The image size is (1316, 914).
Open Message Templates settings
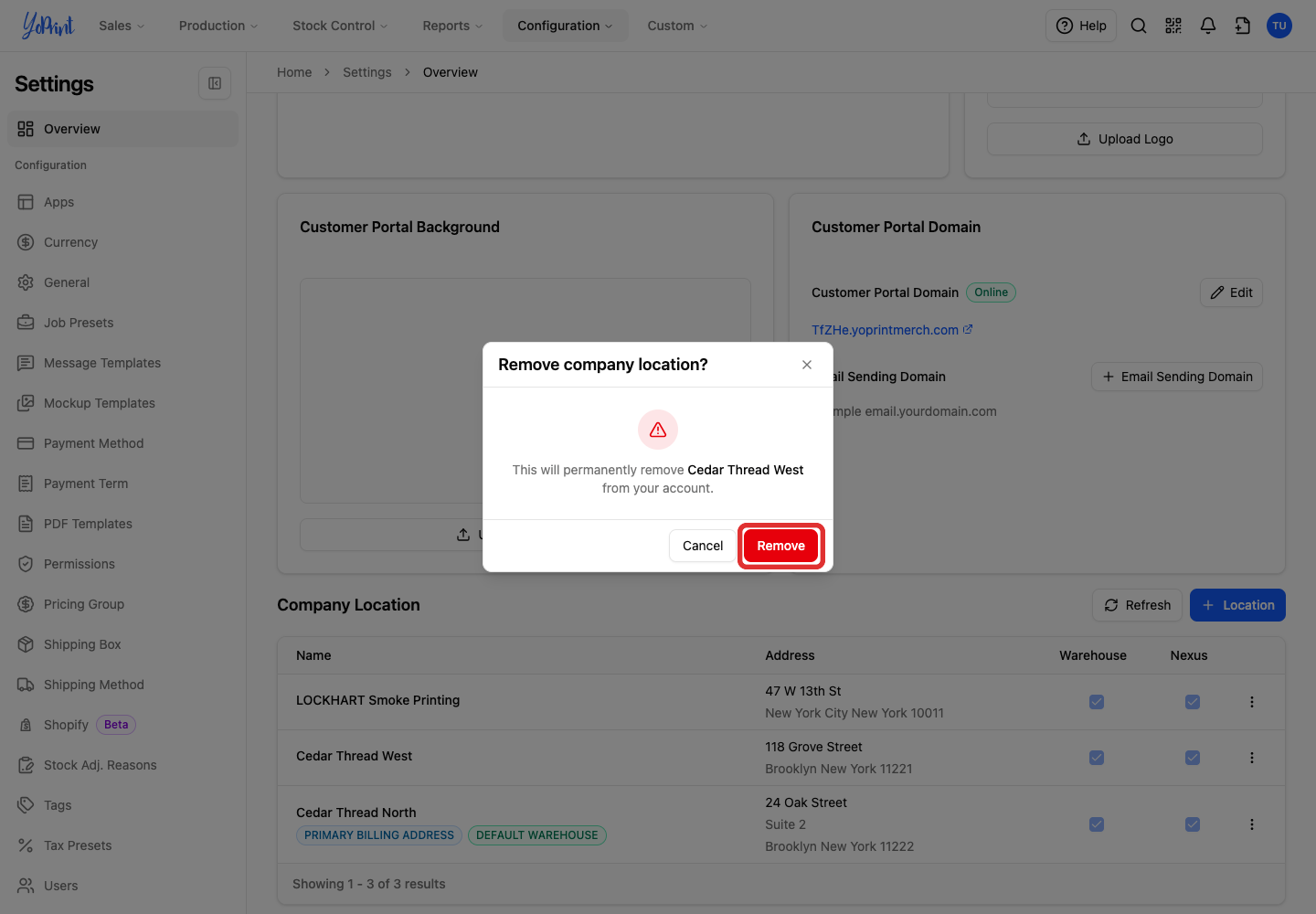click(x=122, y=363)
